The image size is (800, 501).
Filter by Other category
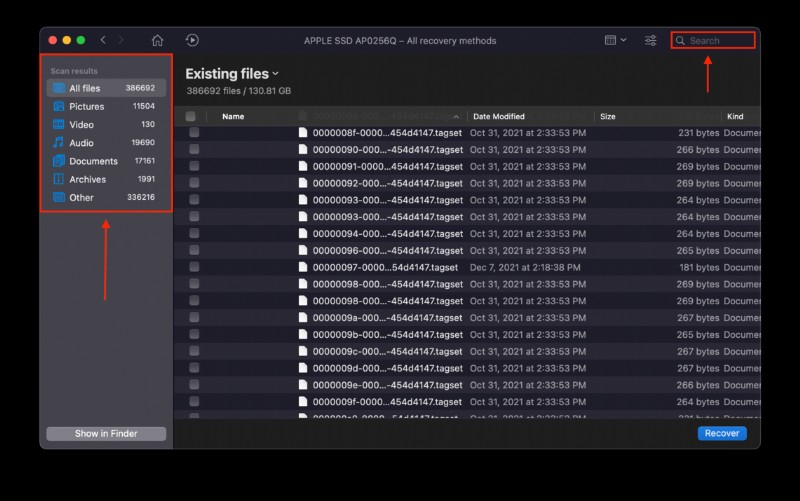pos(106,197)
